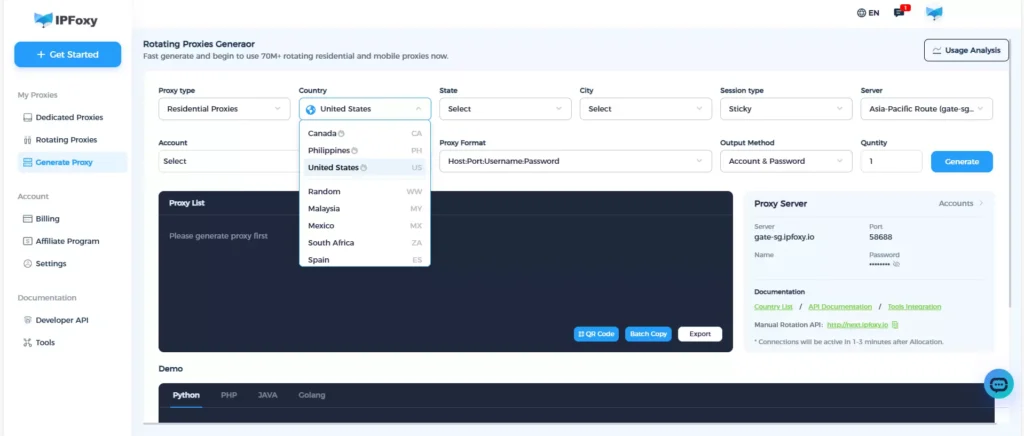This screenshot has width=1024, height=436.
Task: Copy the Manual Rotation API link
Action: click(x=896, y=325)
